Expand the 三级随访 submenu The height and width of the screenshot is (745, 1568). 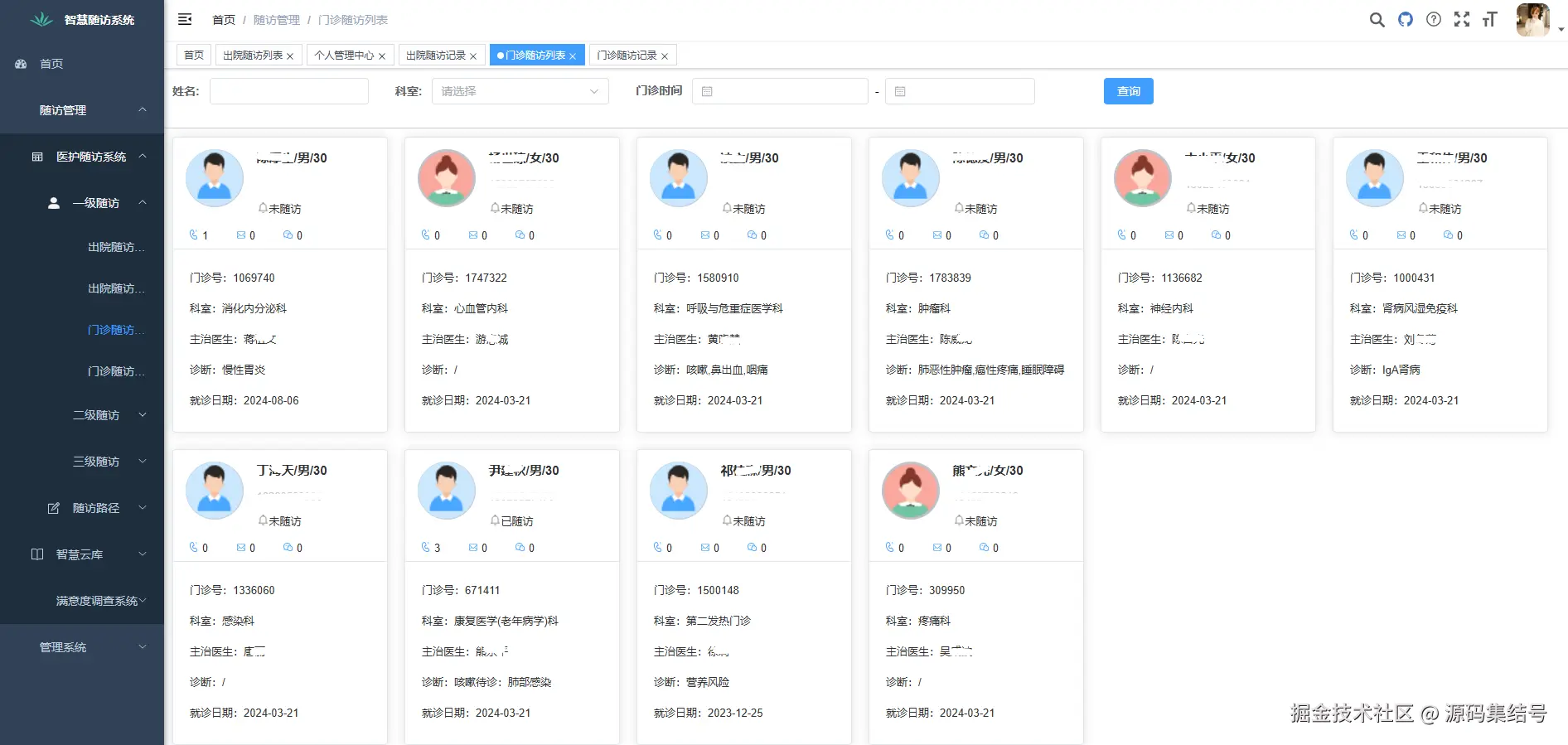(x=82, y=462)
